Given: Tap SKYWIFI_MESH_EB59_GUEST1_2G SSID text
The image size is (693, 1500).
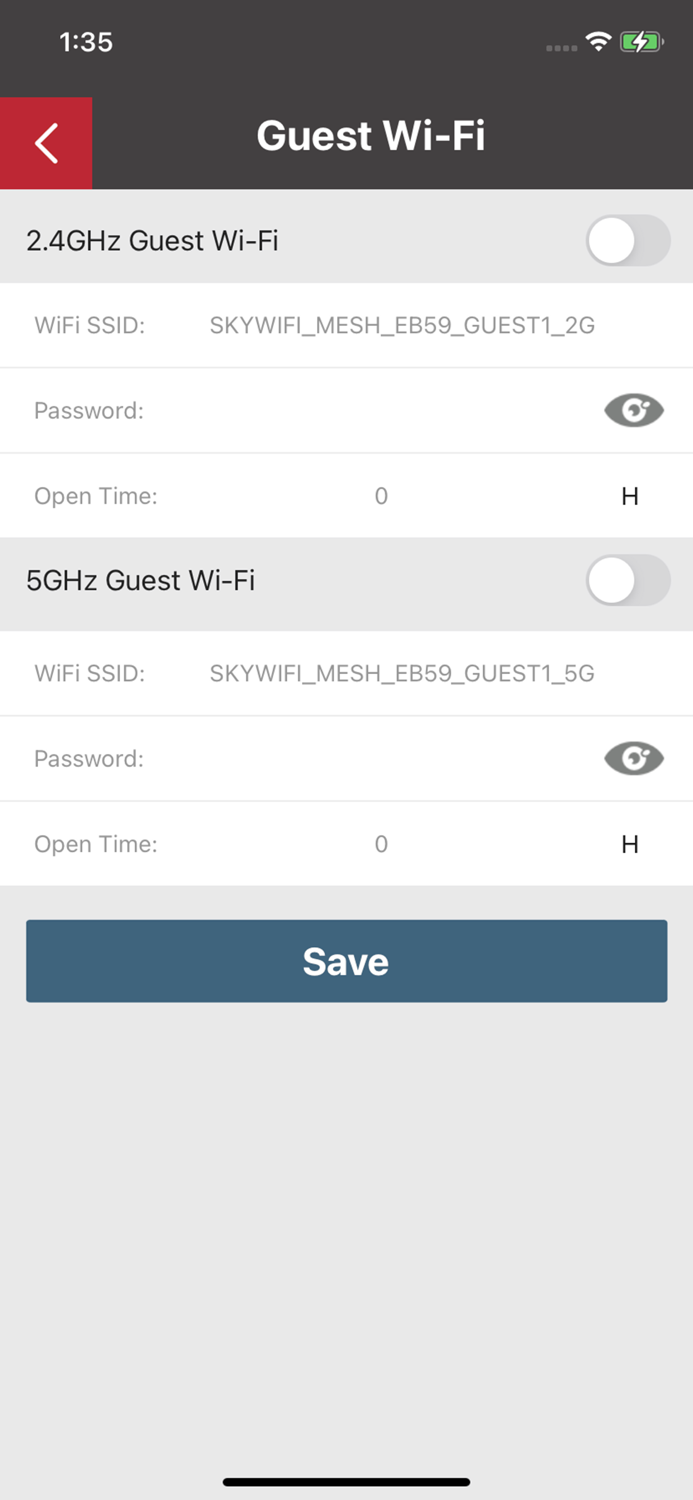Looking at the screenshot, I should pos(402,325).
